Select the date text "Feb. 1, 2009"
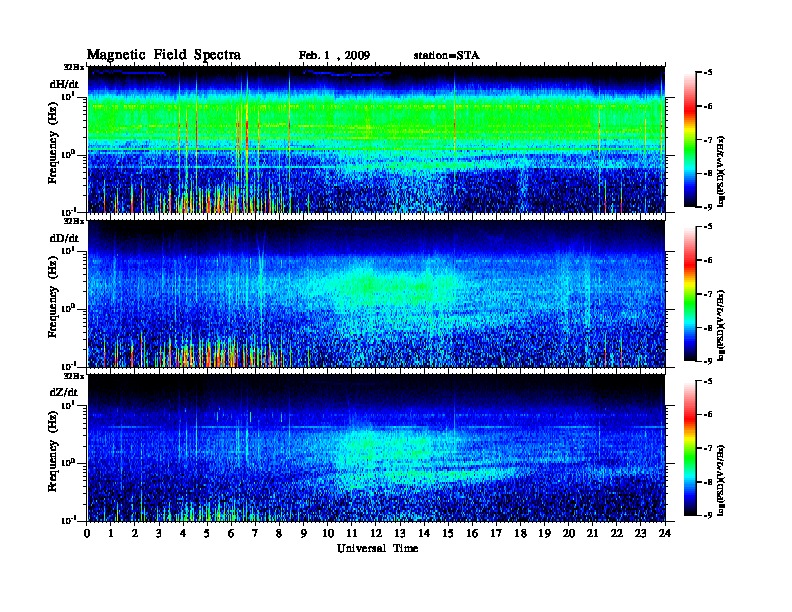The height and width of the screenshot is (612, 792). click(334, 56)
